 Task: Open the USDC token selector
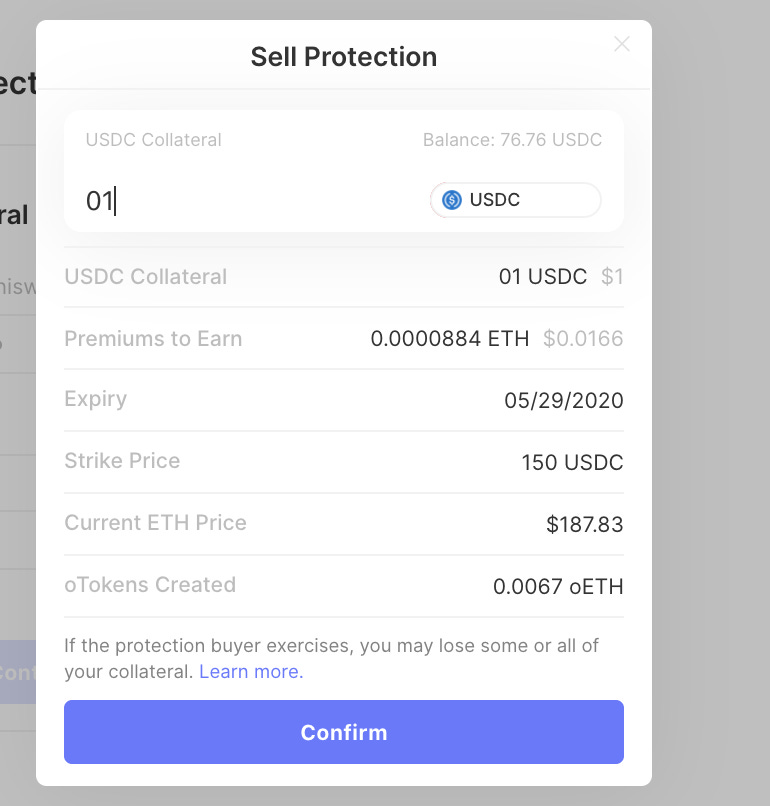click(515, 200)
